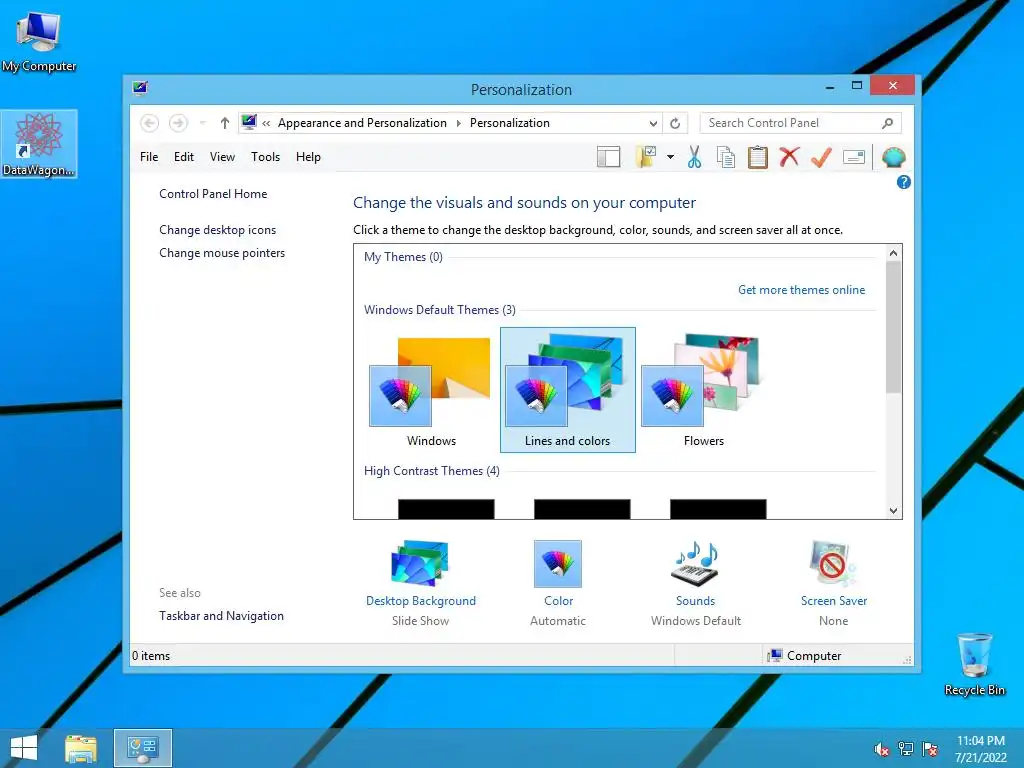The width and height of the screenshot is (1024, 768).
Task: Open Change desktop icons link
Action: (x=217, y=230)
